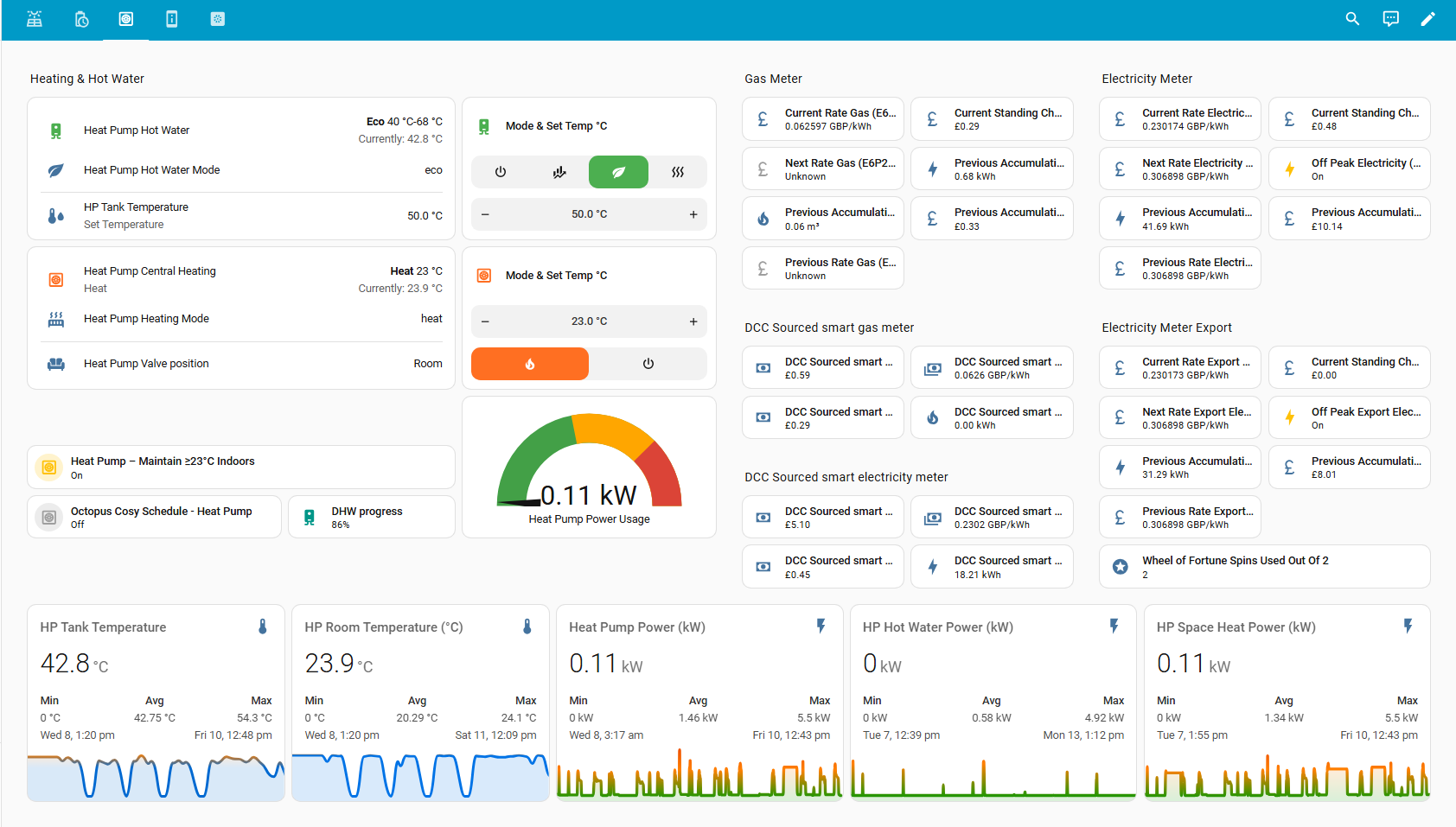Turn on hot water wavy heat-lines mode
1456x827 pixels.
[x=677, y=172]
